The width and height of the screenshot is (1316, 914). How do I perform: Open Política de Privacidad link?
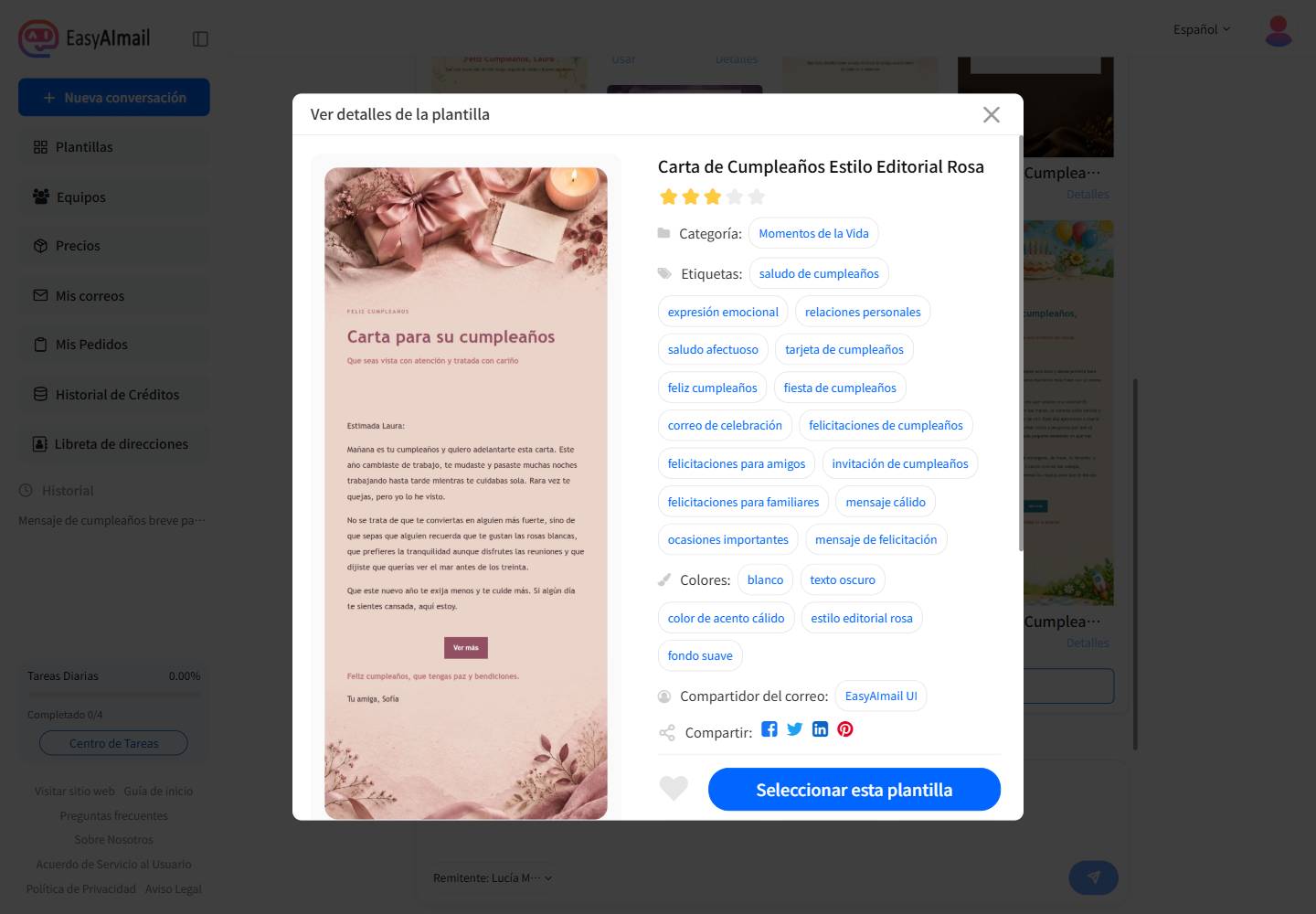point(80,888)
